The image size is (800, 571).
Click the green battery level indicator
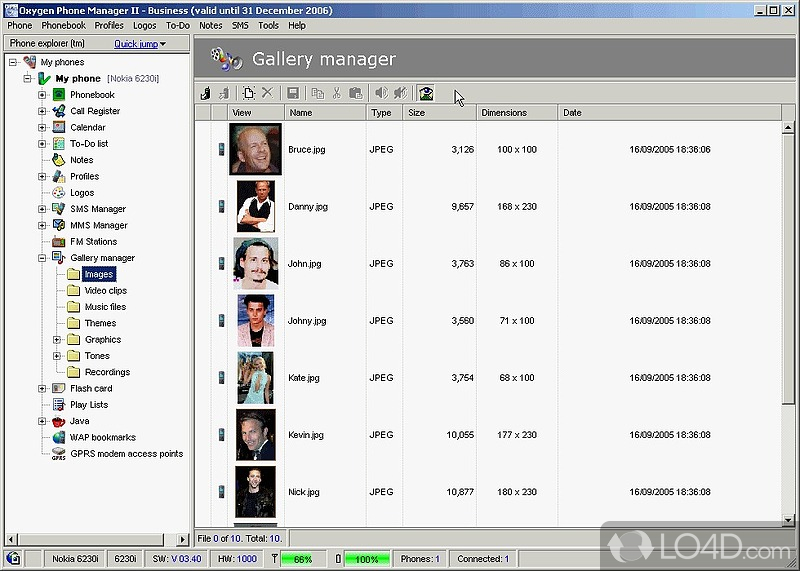pos(366,559)
